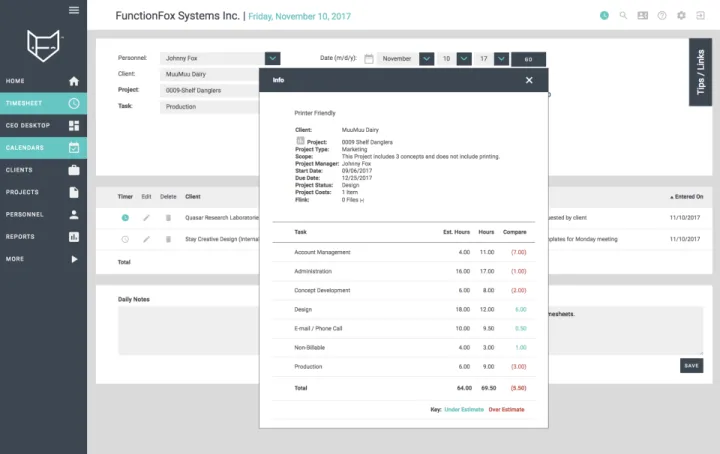
Task: Expand the Personnel dropdown for Johnny Fox
Action: (x=273, y=59)
